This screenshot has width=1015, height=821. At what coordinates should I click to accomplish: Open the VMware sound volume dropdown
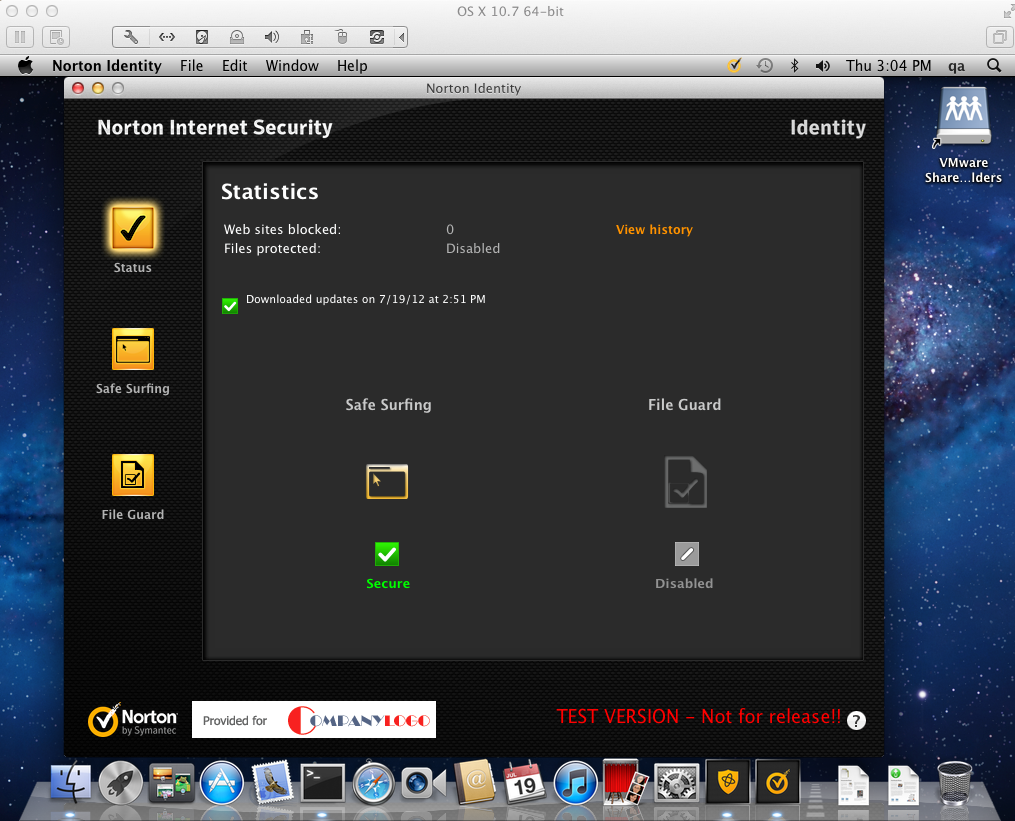(271, 38)
